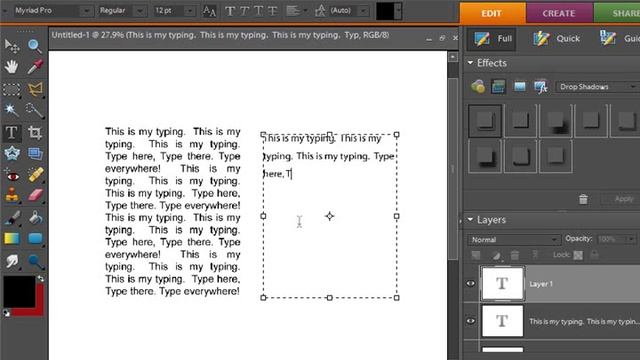Switch to Quick edit mode
The height and width of the screenshot is (360, 640).
(556, 39)
